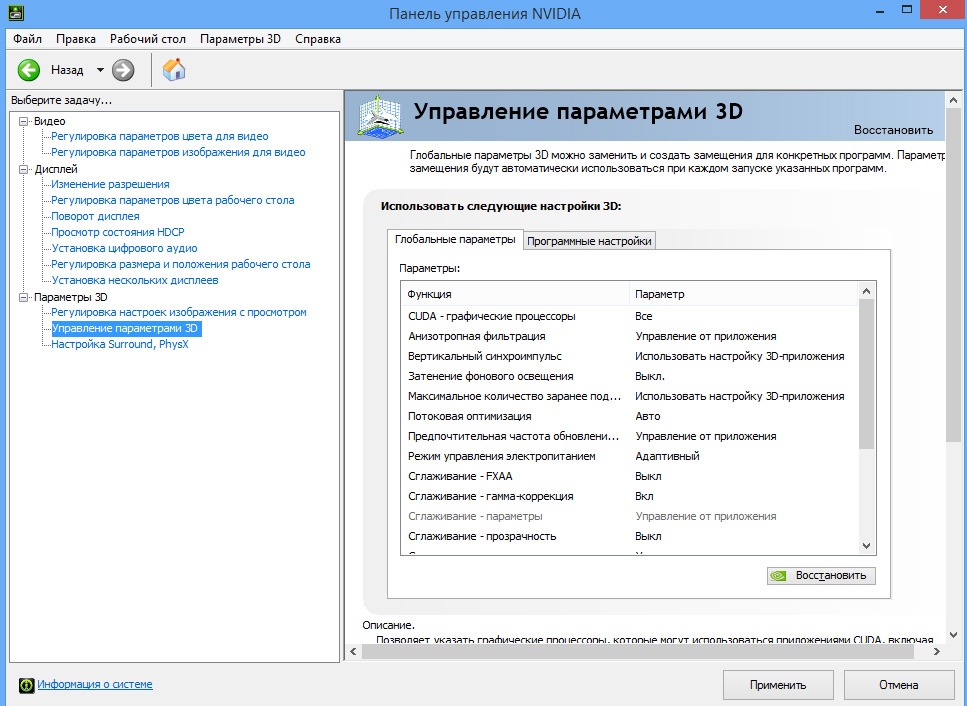This screenshot has height=706, width=967.
Task: Select the Вертикальный синхроимпульс row
Action: click(x=629, y=356)
